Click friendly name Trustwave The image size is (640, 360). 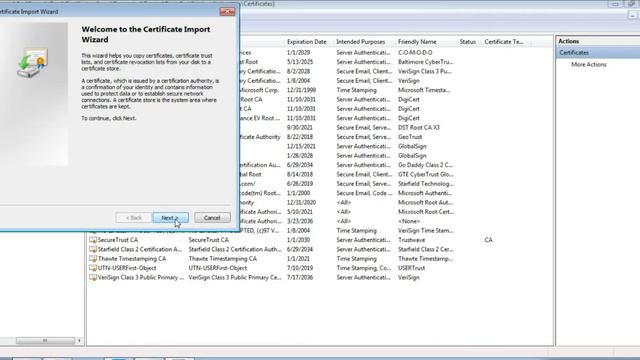click(x=411, y=240)
